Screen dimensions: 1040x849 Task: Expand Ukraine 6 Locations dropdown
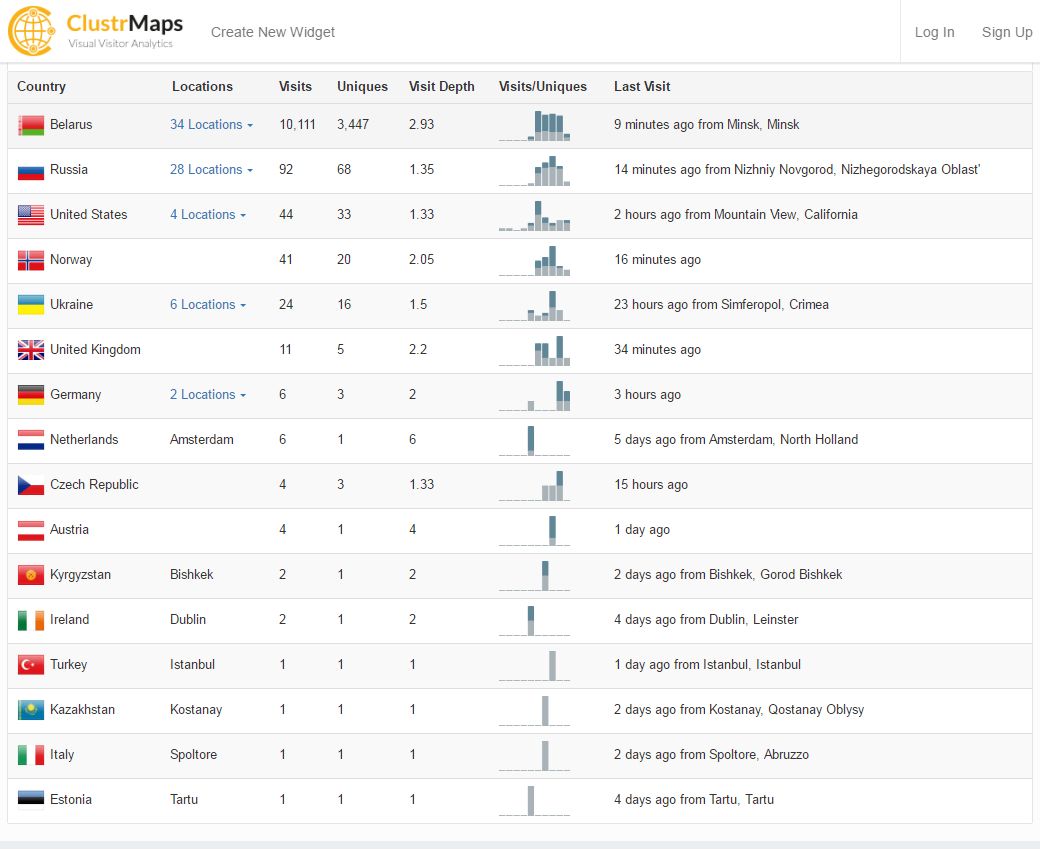click(207, 305)
